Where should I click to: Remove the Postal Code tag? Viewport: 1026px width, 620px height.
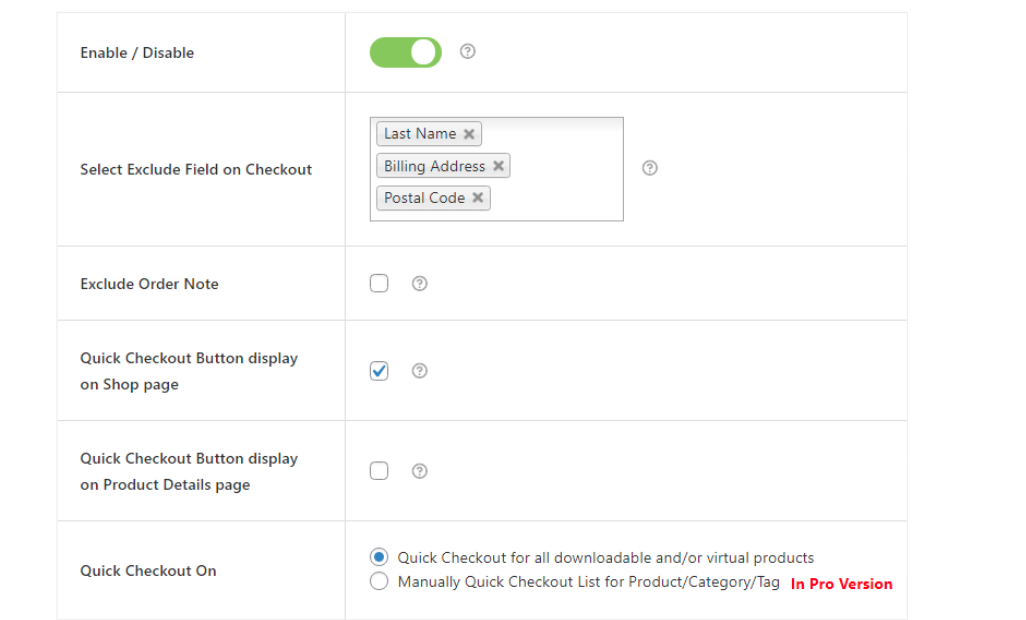click(x=478, y=198)
